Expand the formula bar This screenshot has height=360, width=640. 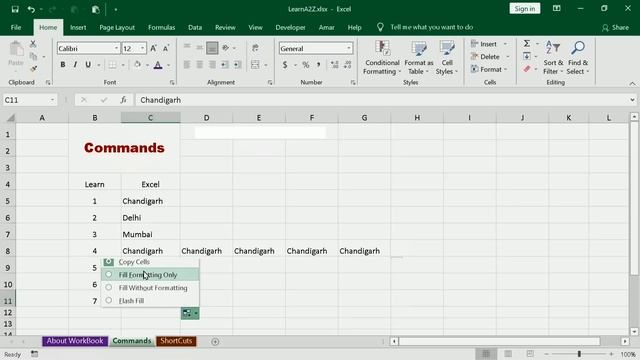coord(632,100)
